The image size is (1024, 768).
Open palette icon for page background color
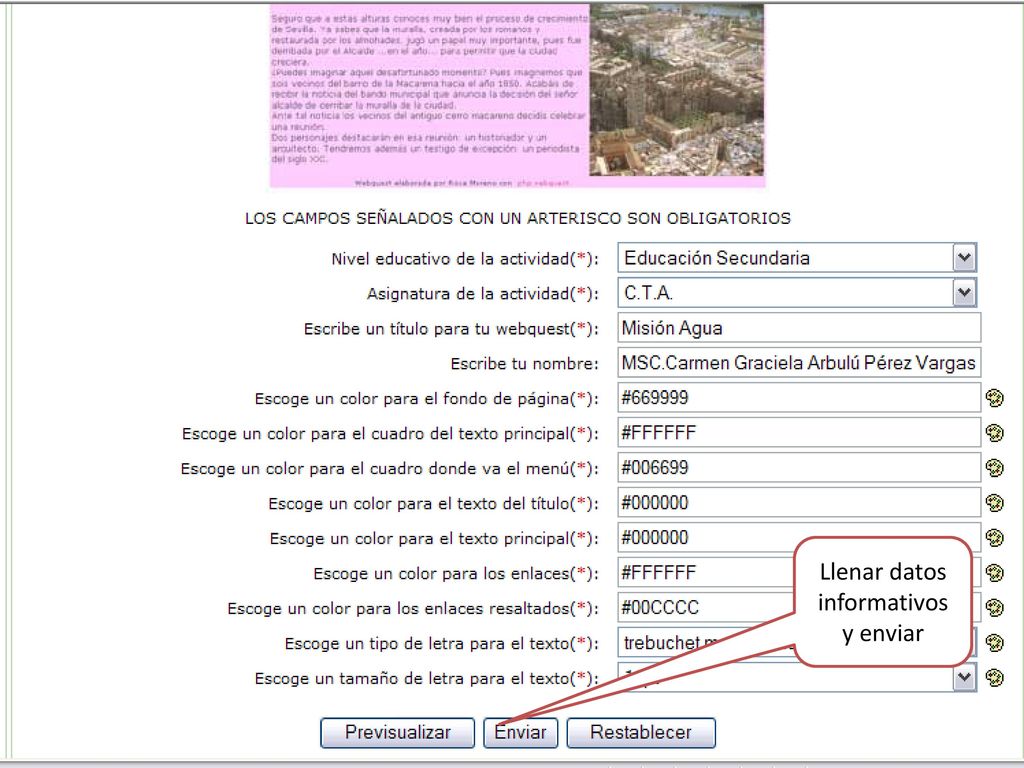[x=994, y=398]
